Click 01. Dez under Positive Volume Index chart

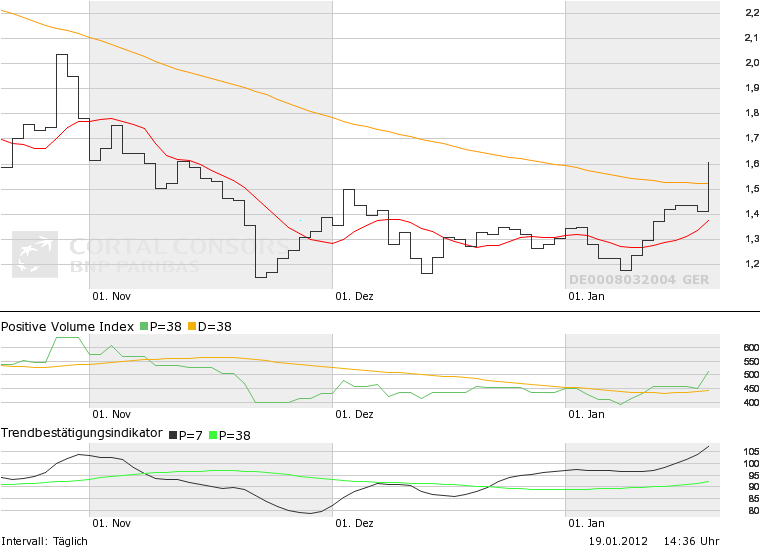click(354, 414)
